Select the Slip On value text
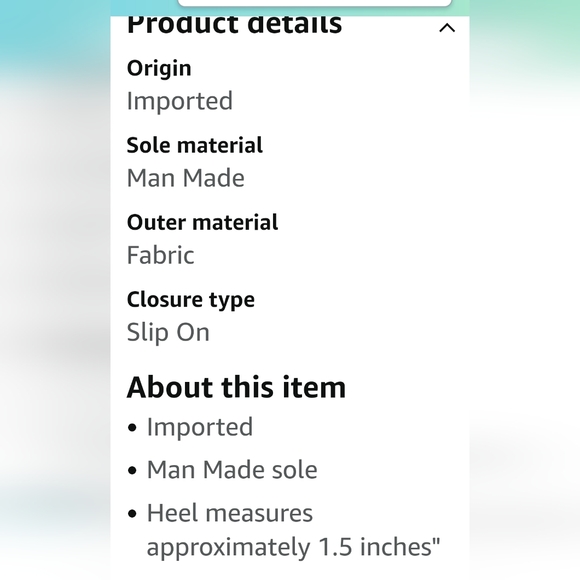580x580 pixels. (168, 333)
